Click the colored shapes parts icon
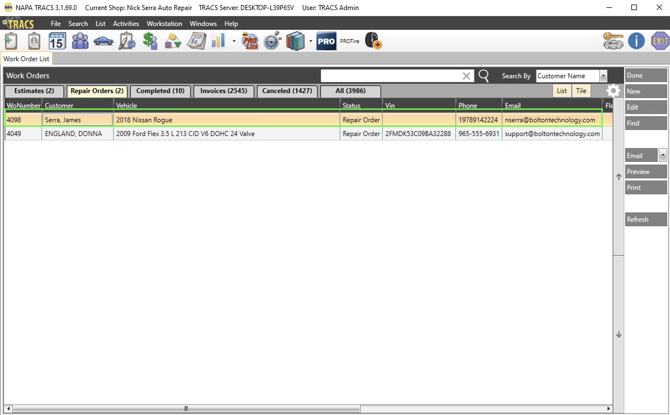 173,41
